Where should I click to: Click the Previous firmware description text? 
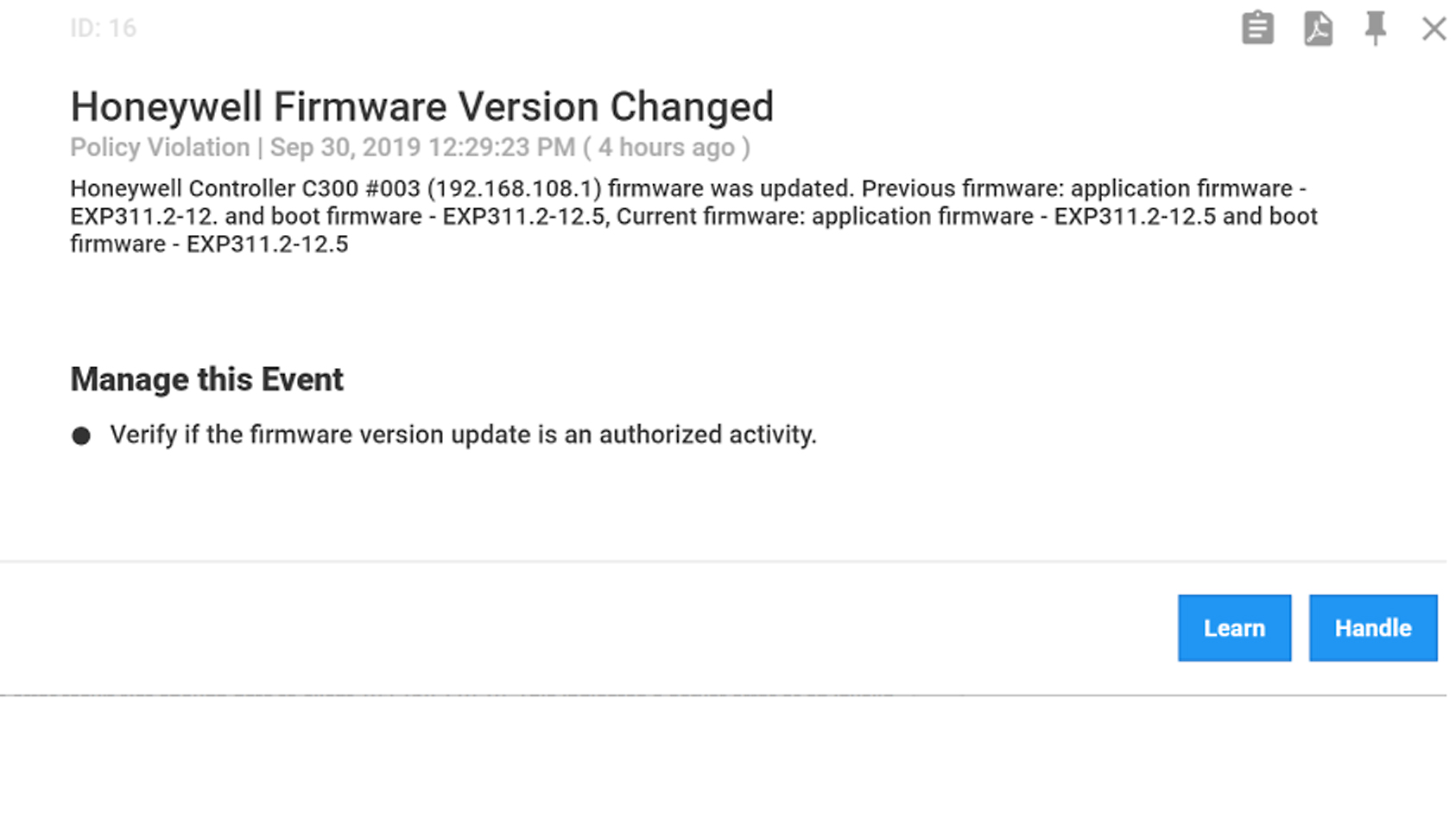point(962,188)
